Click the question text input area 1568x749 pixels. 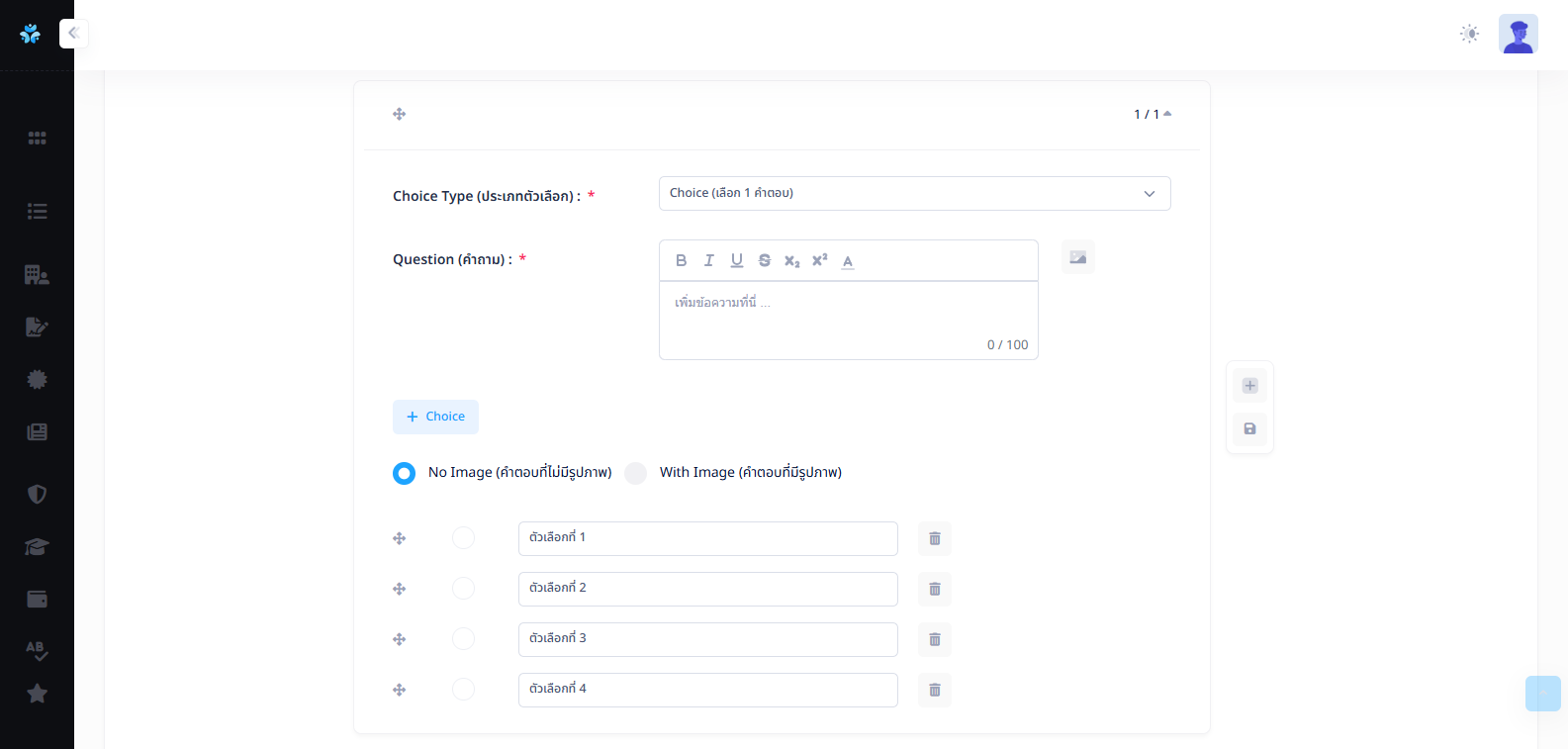point(848,317)
